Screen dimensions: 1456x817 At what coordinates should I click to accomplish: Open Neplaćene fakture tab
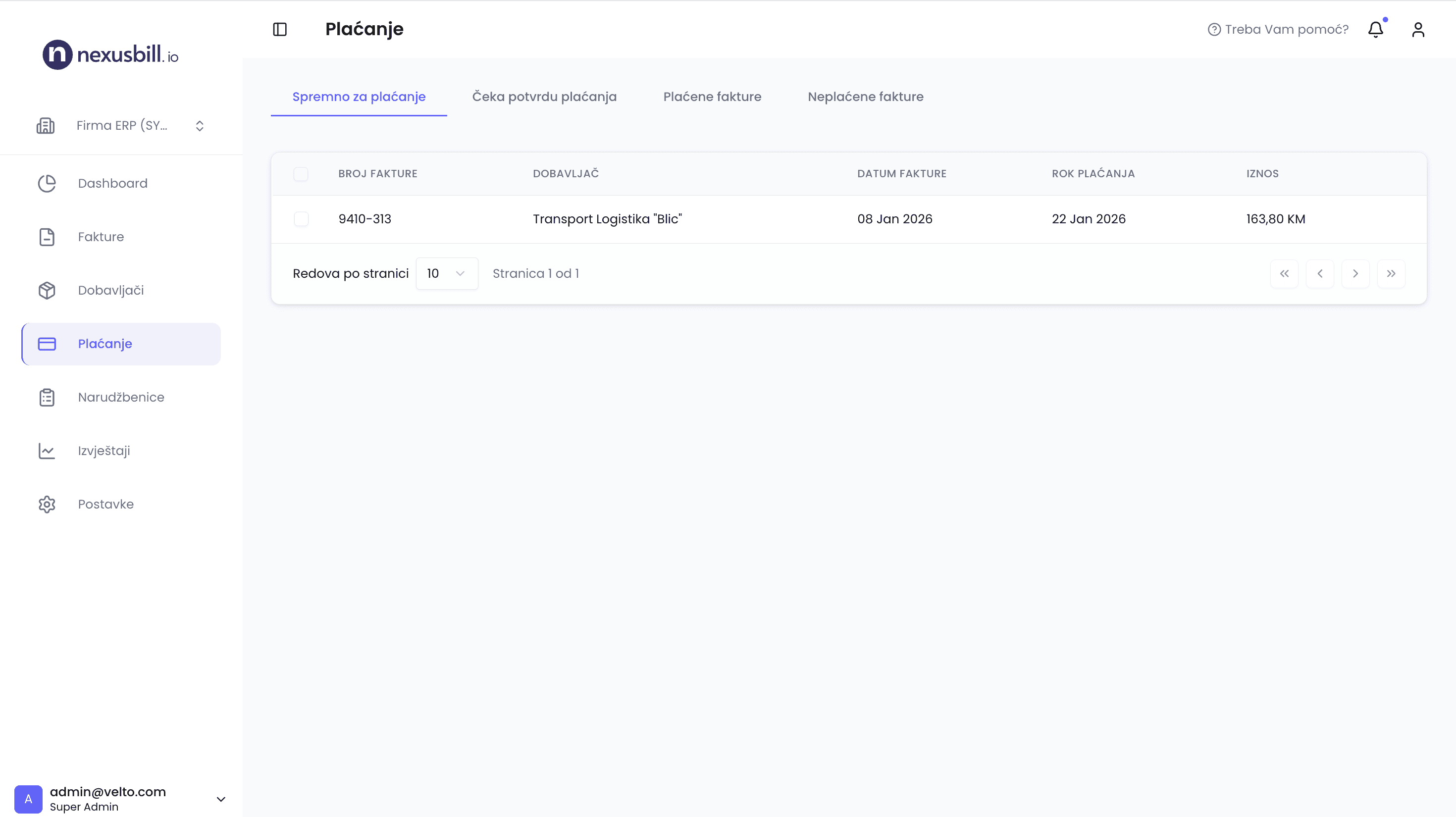click(x=865, y=97)
